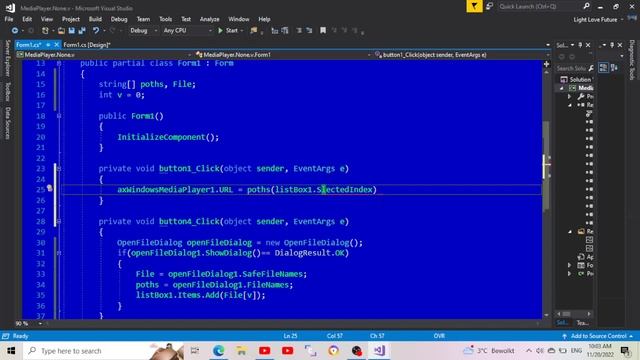Viewport: 640px width, 360px height.
Task: Open the Analyze menu
Action: pos(209,19)
